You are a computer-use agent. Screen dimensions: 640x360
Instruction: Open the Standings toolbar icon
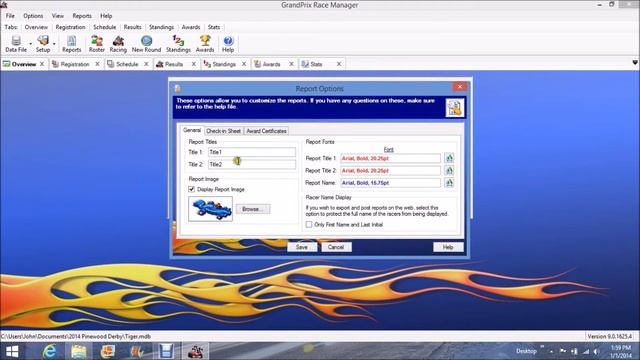(178, 44)
